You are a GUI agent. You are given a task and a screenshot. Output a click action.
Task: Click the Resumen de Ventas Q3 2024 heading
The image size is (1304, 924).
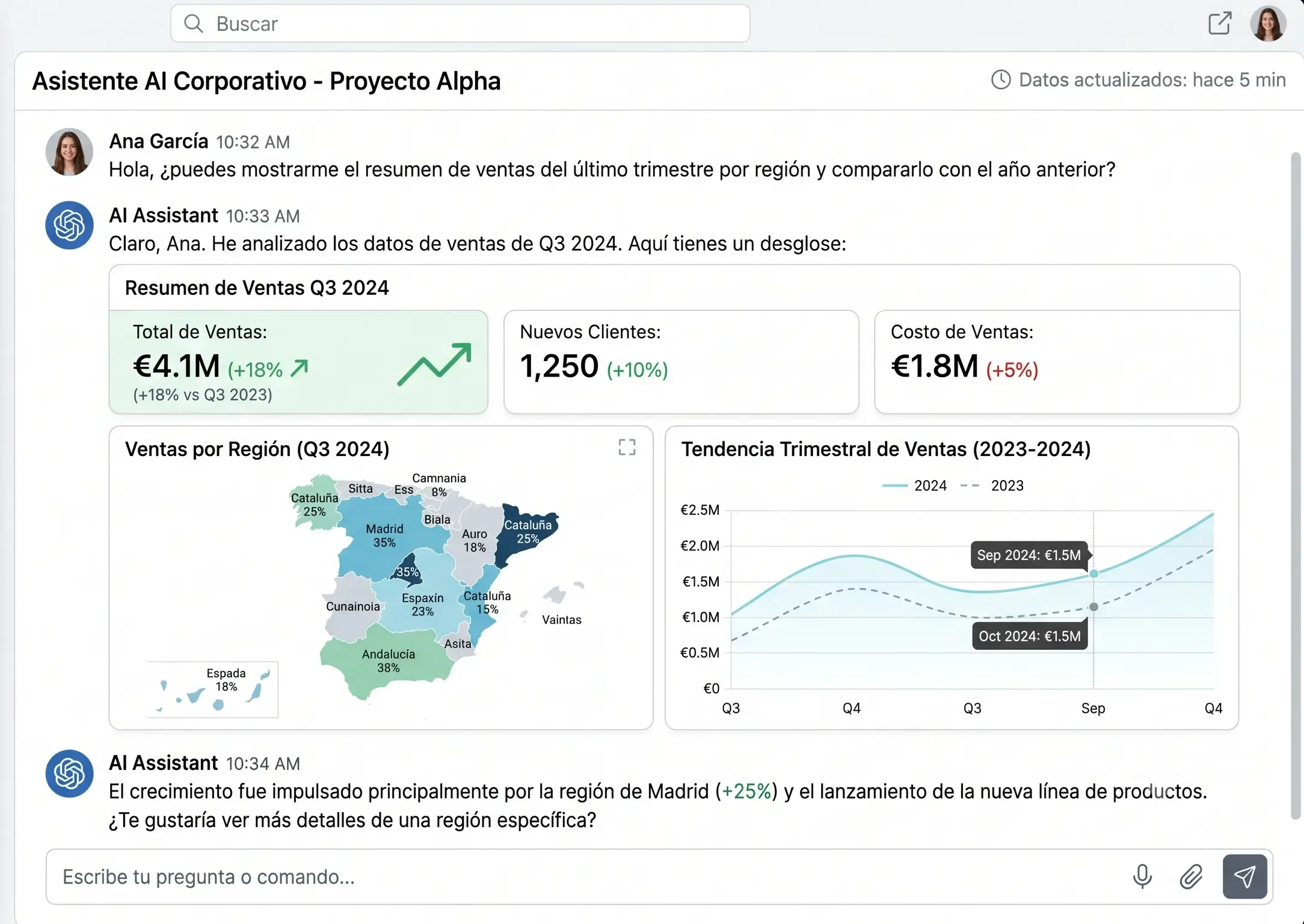pos(257,288)
